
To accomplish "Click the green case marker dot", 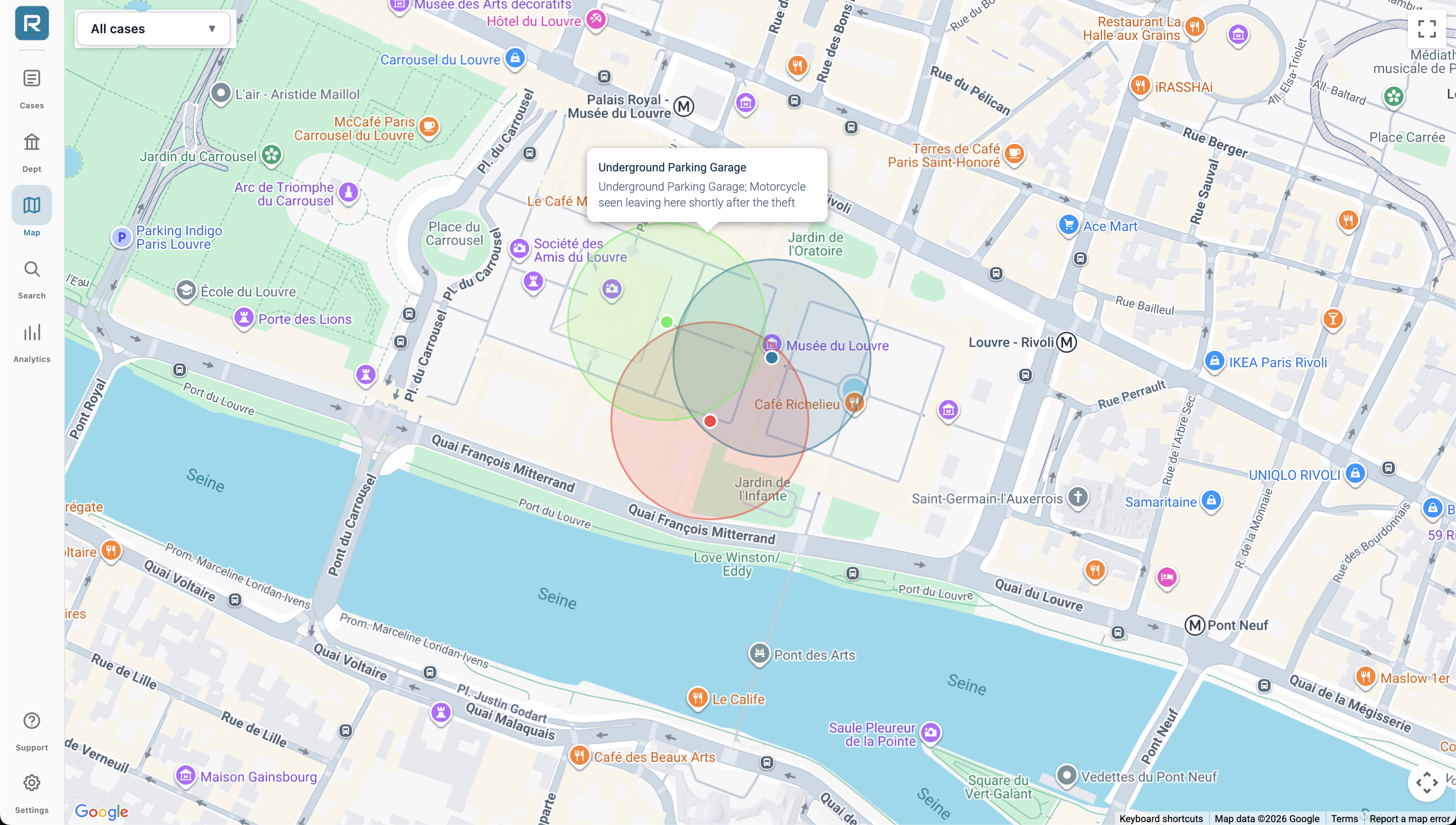I will pos(666,322).
